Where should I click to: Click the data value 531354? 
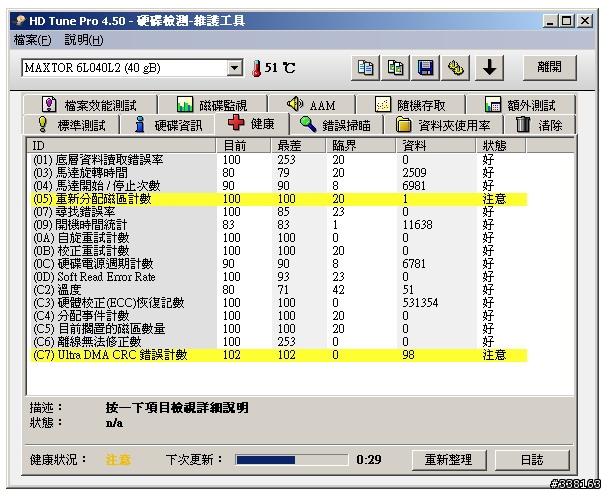[420, 303]
